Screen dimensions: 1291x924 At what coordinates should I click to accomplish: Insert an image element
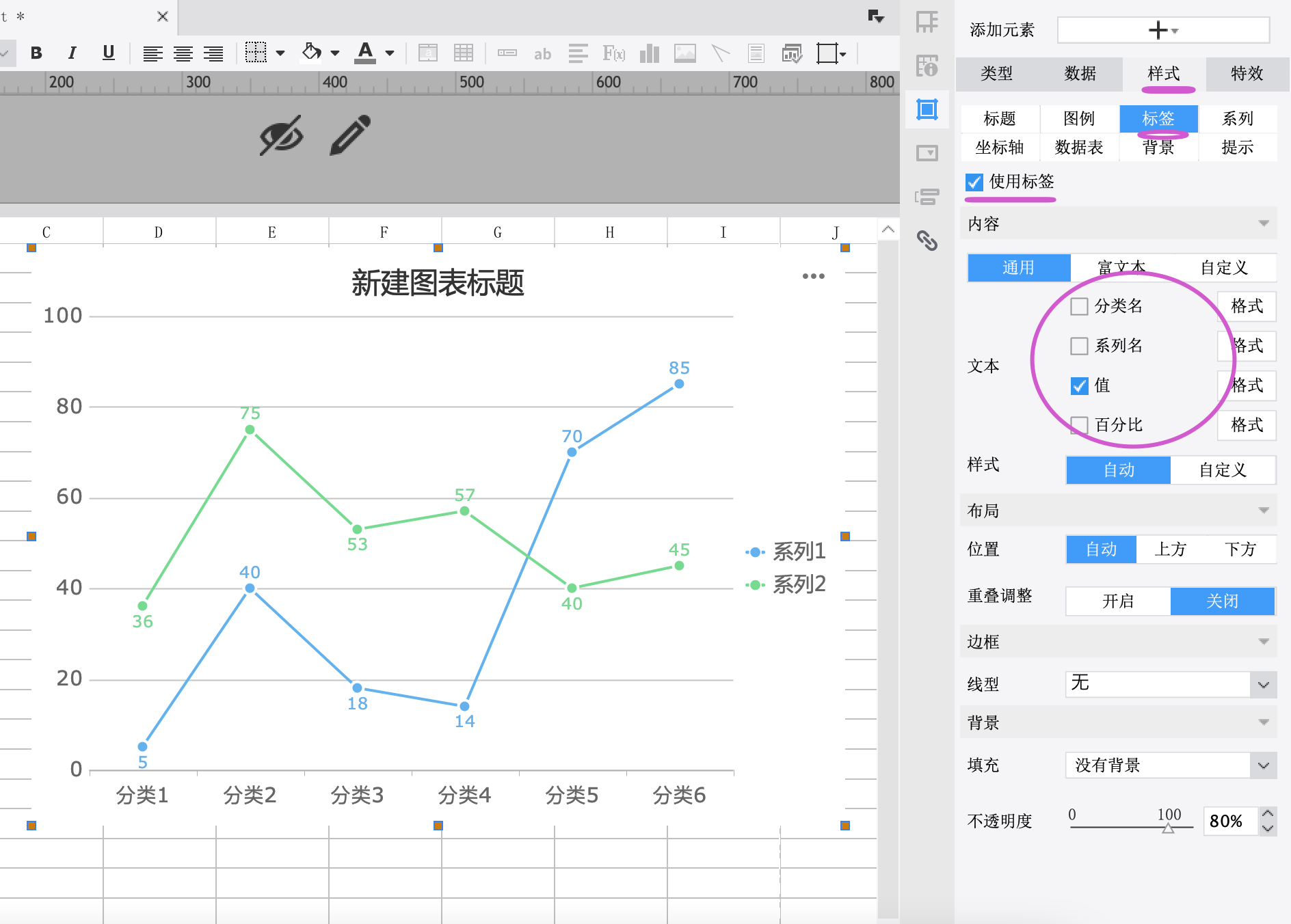click(684, 53)
